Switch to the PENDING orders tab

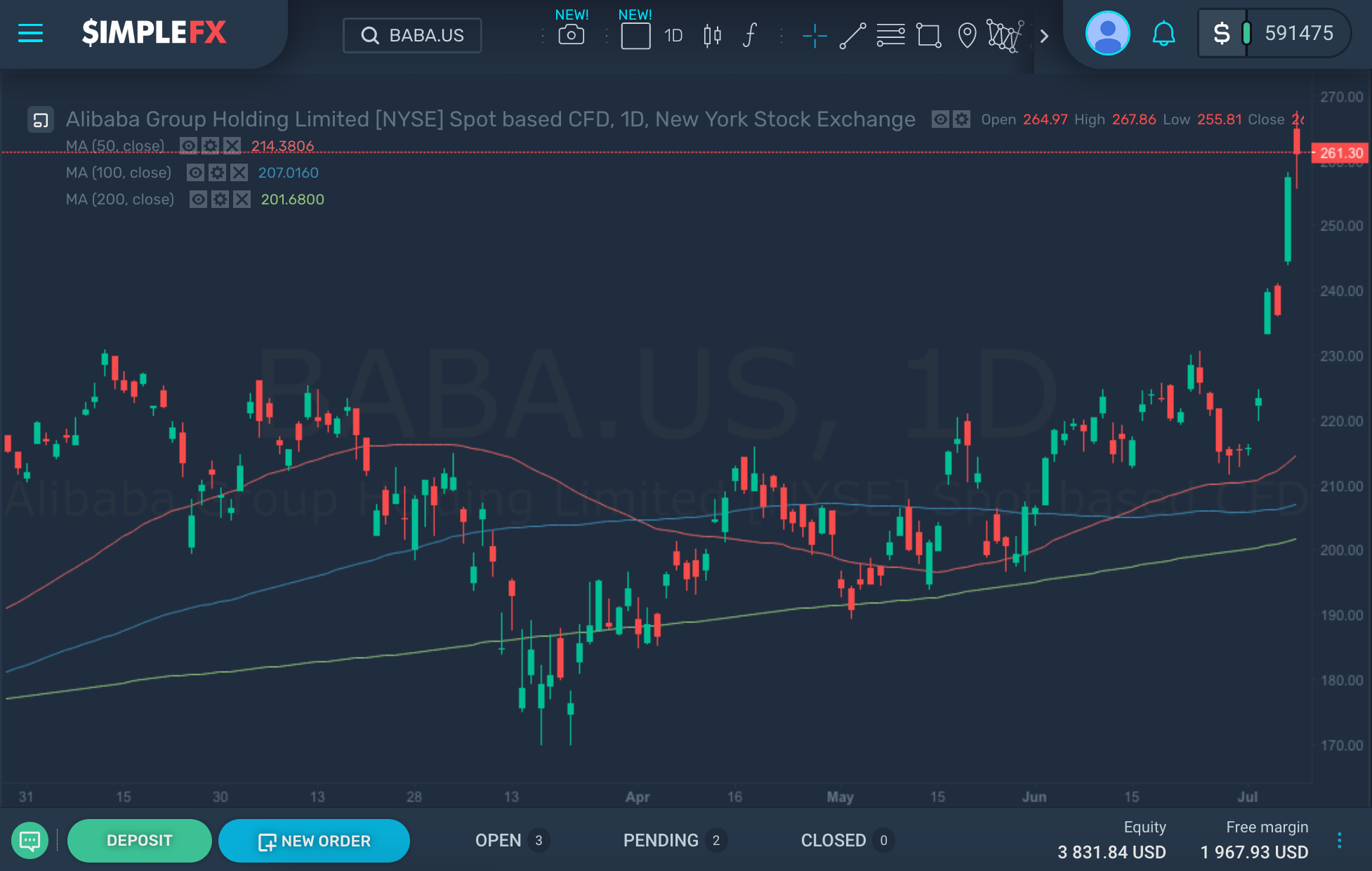(x=675, y=840)
